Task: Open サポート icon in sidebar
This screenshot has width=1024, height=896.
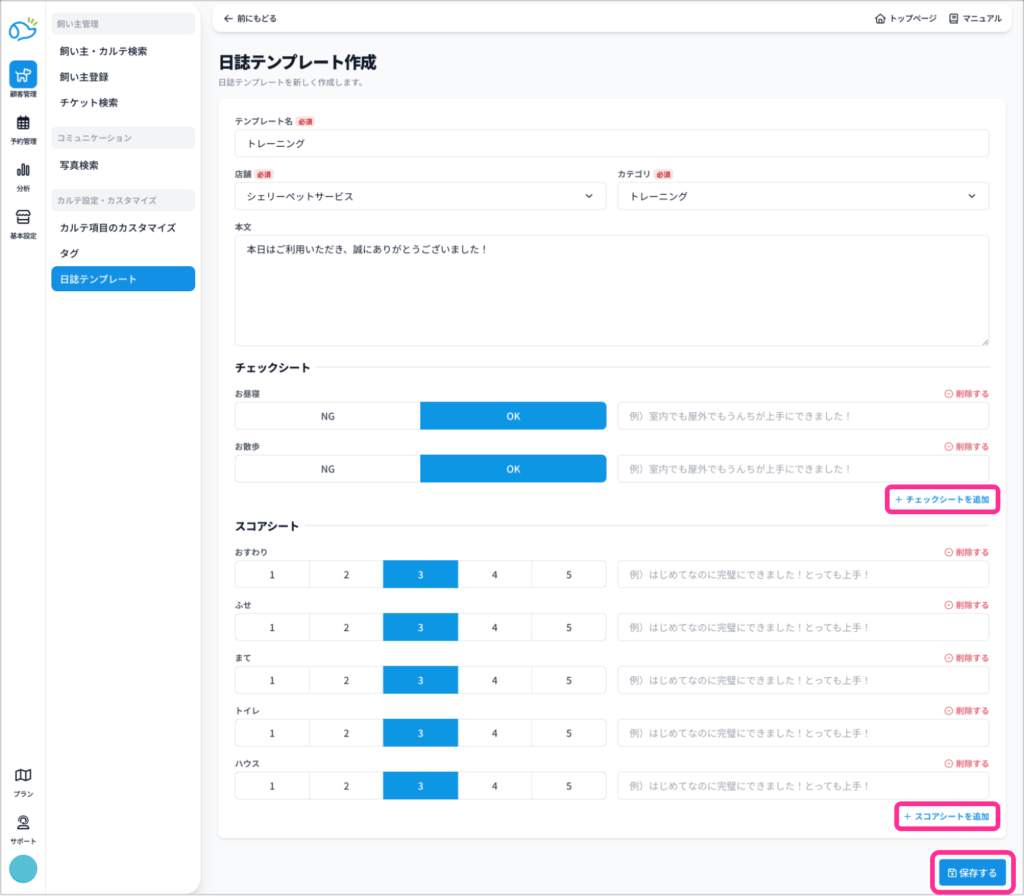Action: click(22, 824)
